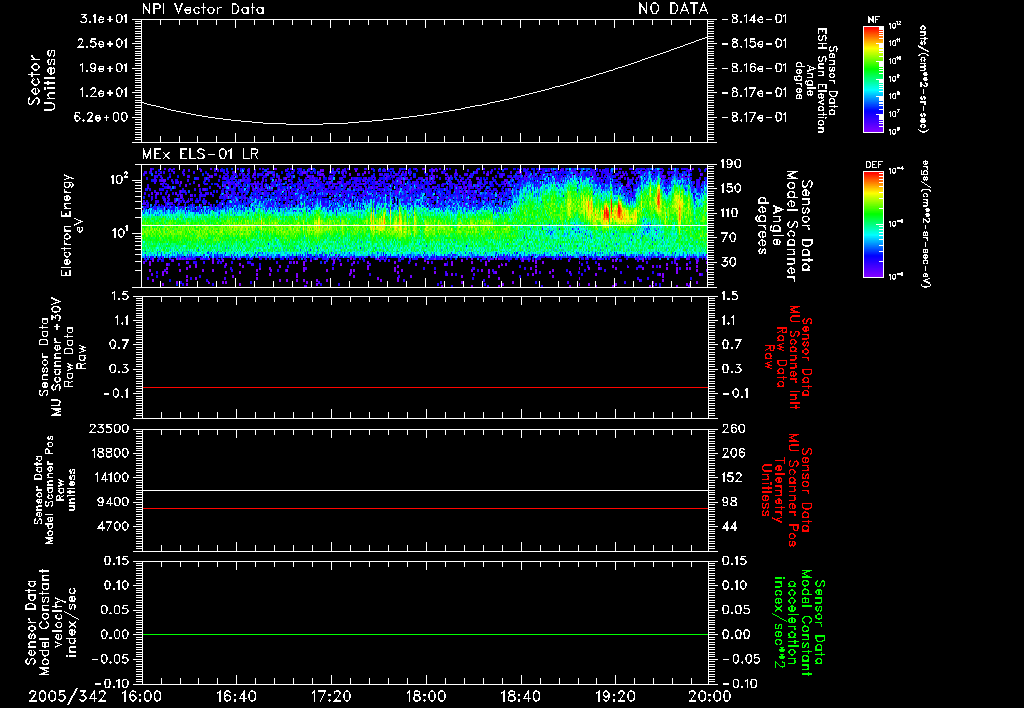Click the red line in the MU Scanner +30V panel

(x=424, y=387)
